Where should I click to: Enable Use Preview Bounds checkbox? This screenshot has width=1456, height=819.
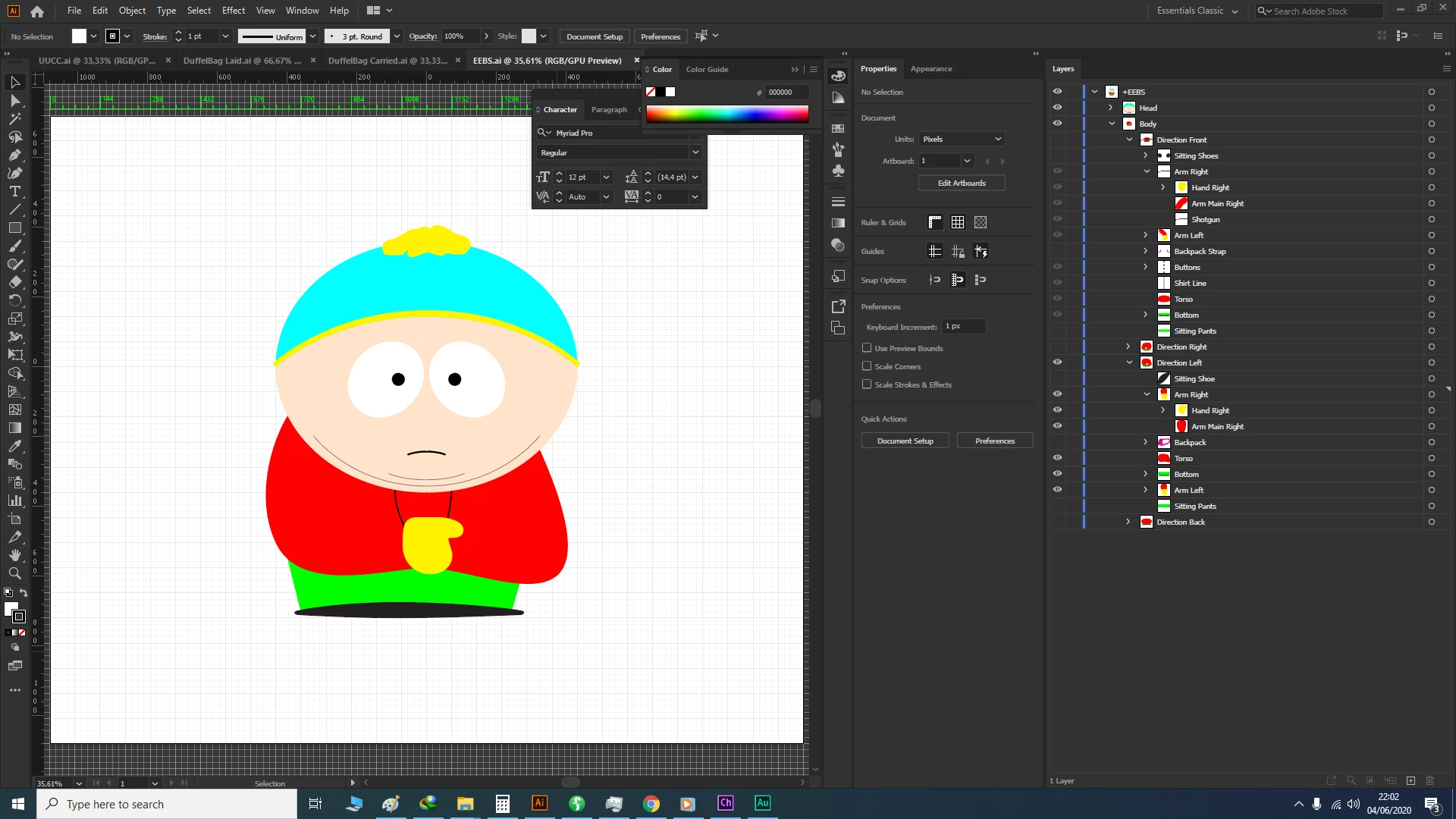point(867,348)
